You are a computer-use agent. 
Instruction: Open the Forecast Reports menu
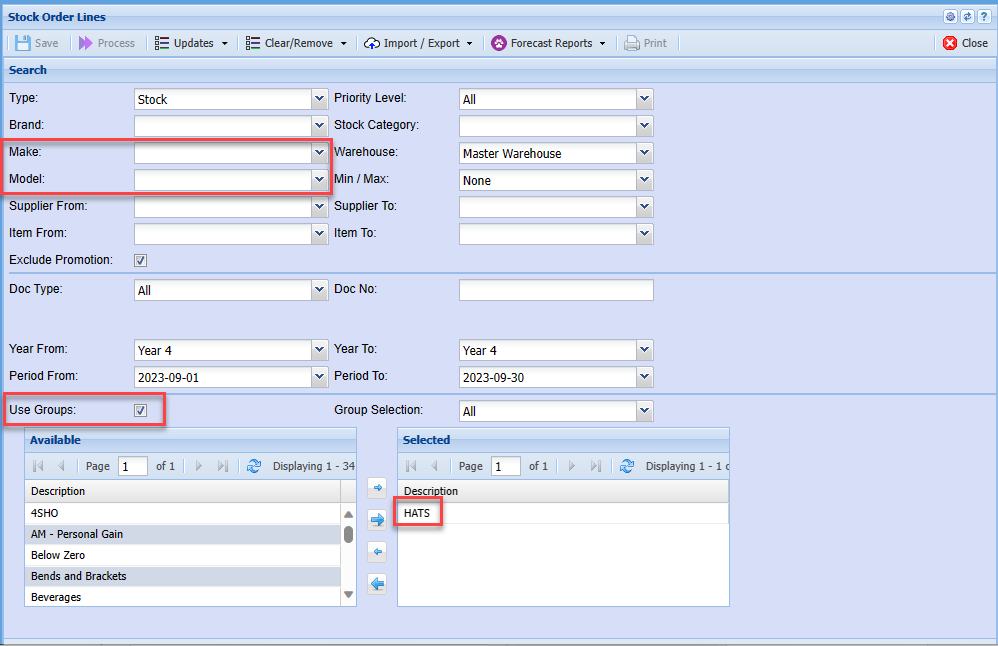pos(549,43)
